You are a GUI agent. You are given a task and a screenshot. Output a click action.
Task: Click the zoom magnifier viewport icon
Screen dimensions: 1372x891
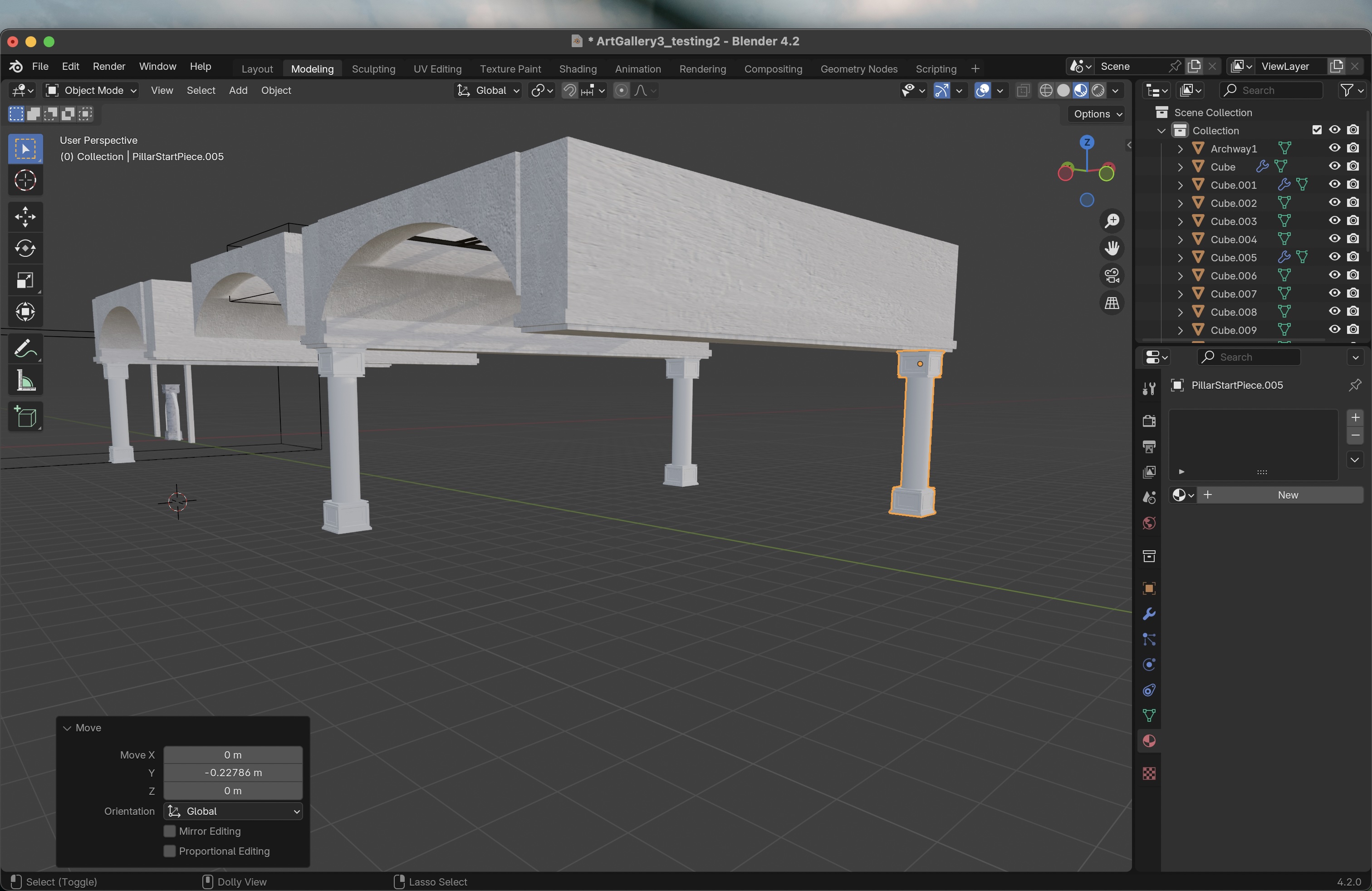coord(1112,221)
